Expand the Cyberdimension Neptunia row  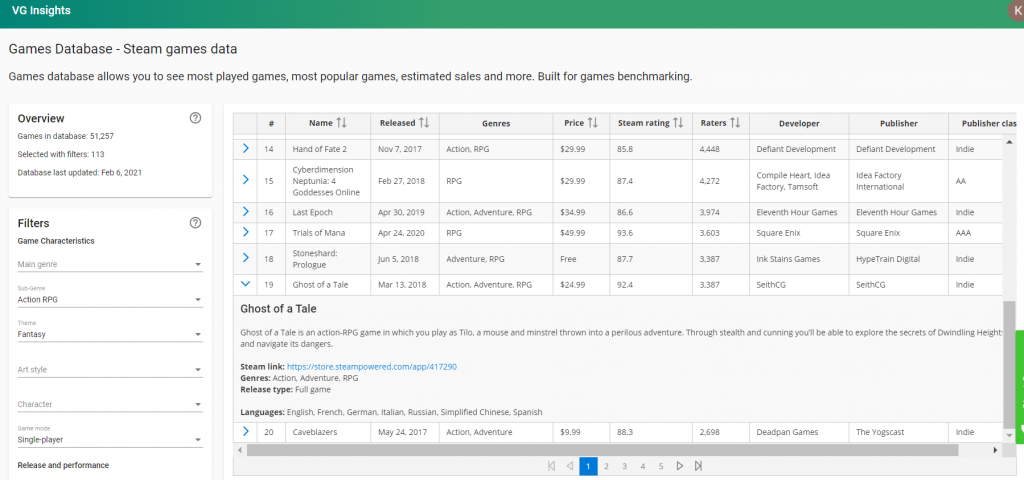coord(246,179)
